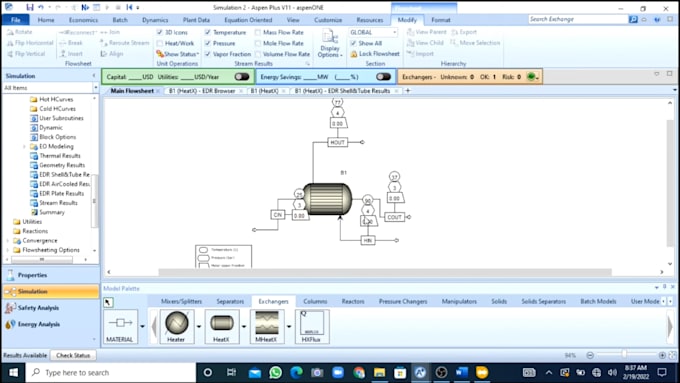Enable Mass Flow Rate checkbox
The width and height of the screenshot is (680, 383).
pyautogui.click(x=258, y=33)
